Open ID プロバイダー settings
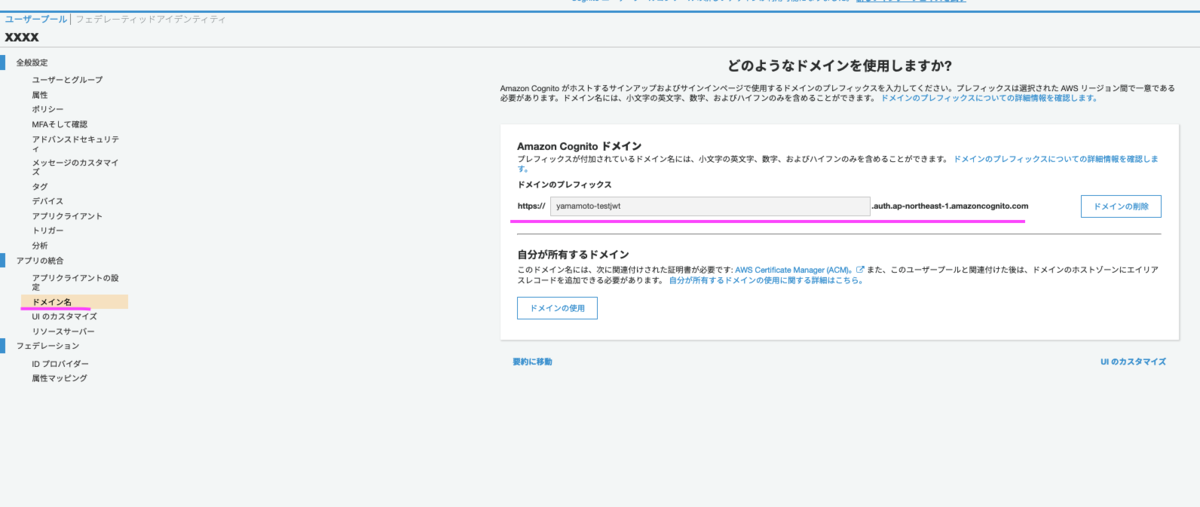The height and width of the screenshot is (507, 1200). coord(60,363)
